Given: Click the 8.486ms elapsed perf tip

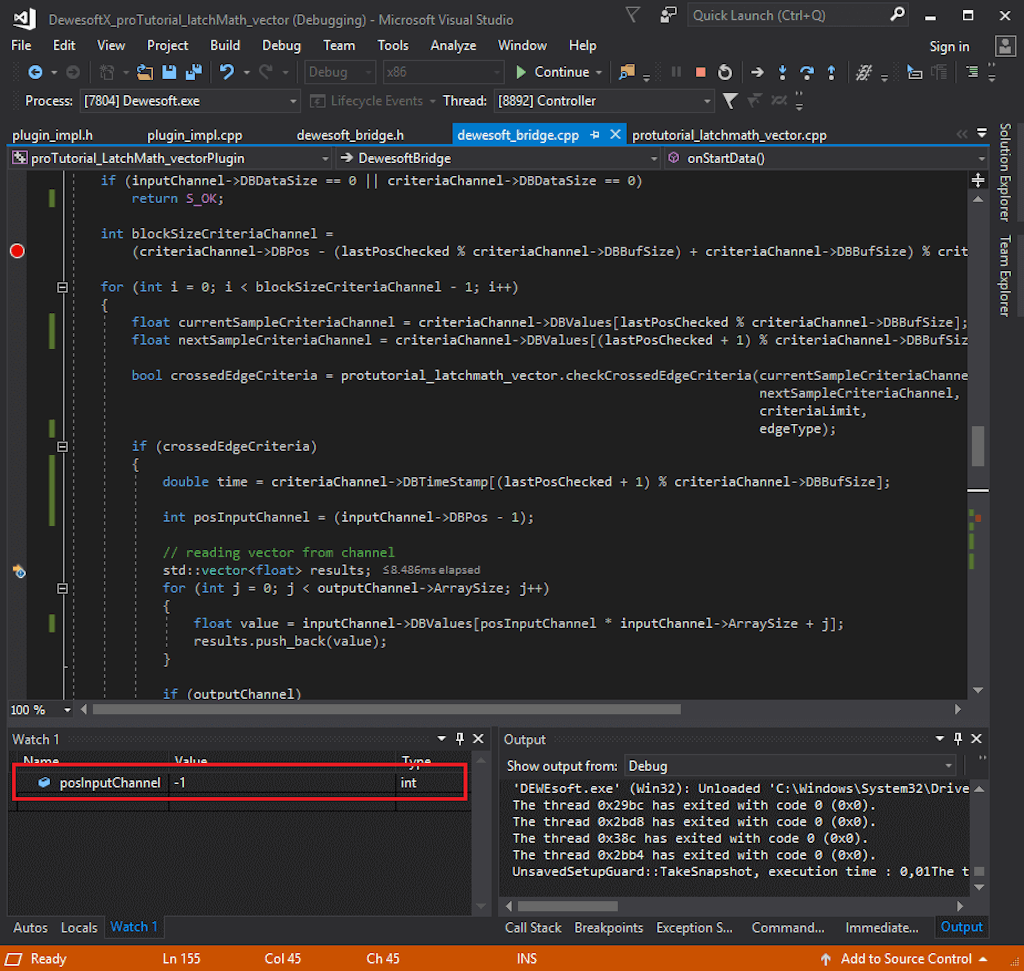Looking at the screenshot, I should tap(431, 570).
